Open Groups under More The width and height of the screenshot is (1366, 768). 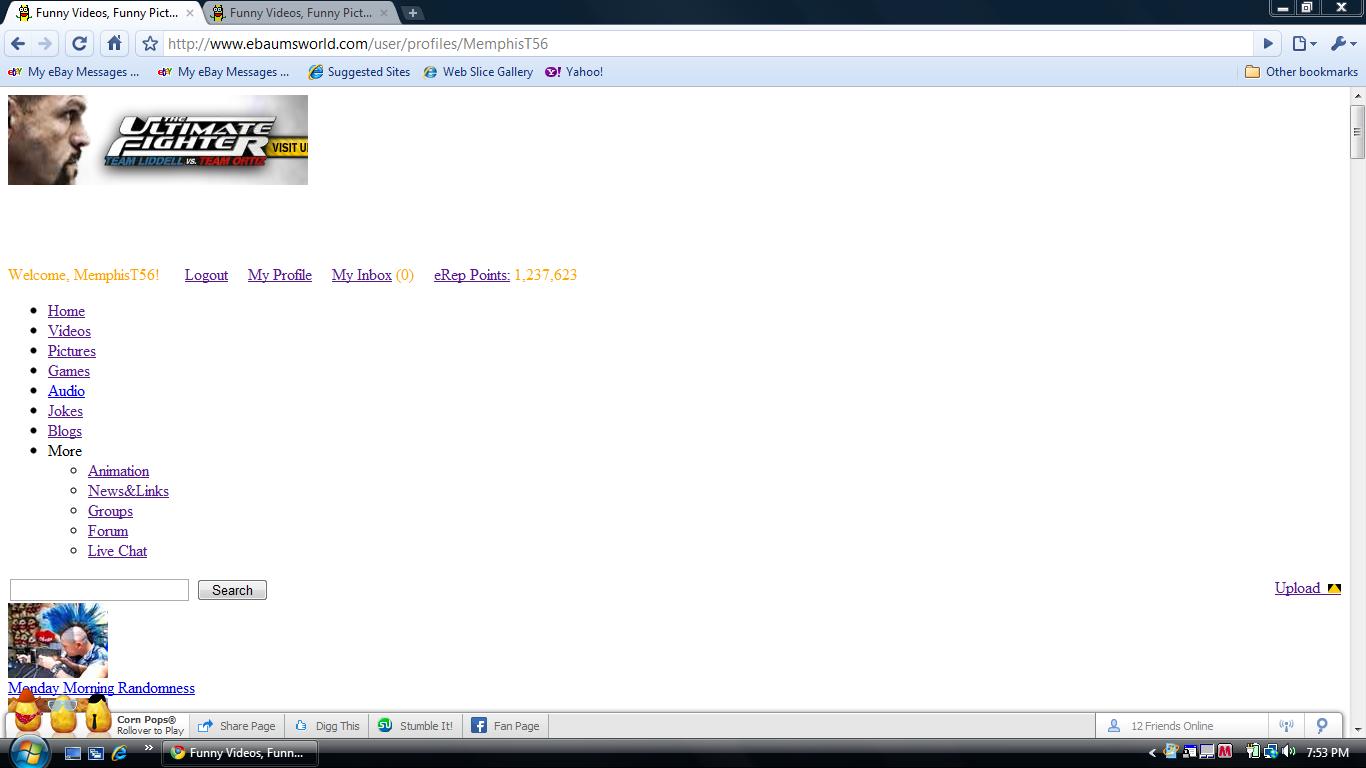coord(110,511)
